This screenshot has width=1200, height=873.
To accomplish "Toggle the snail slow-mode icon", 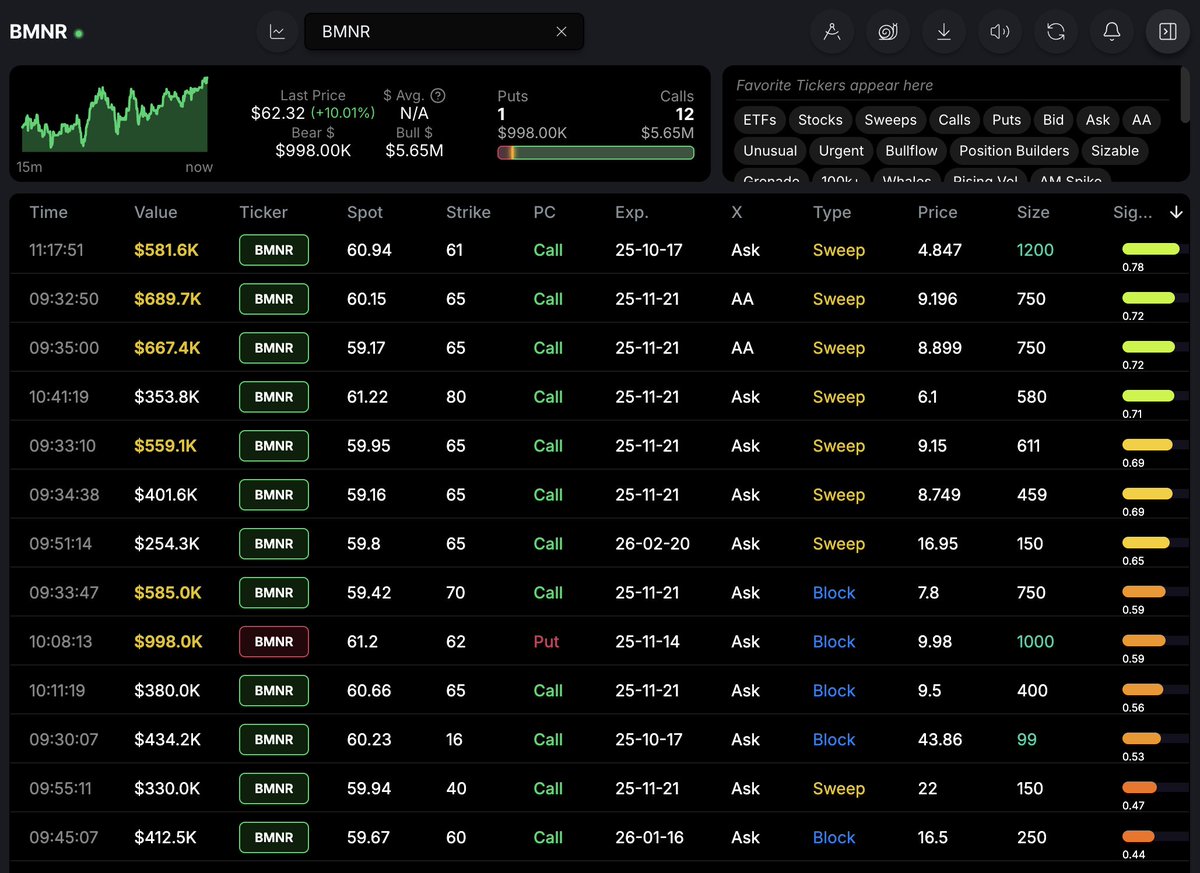I will click(x=887, y=32).
